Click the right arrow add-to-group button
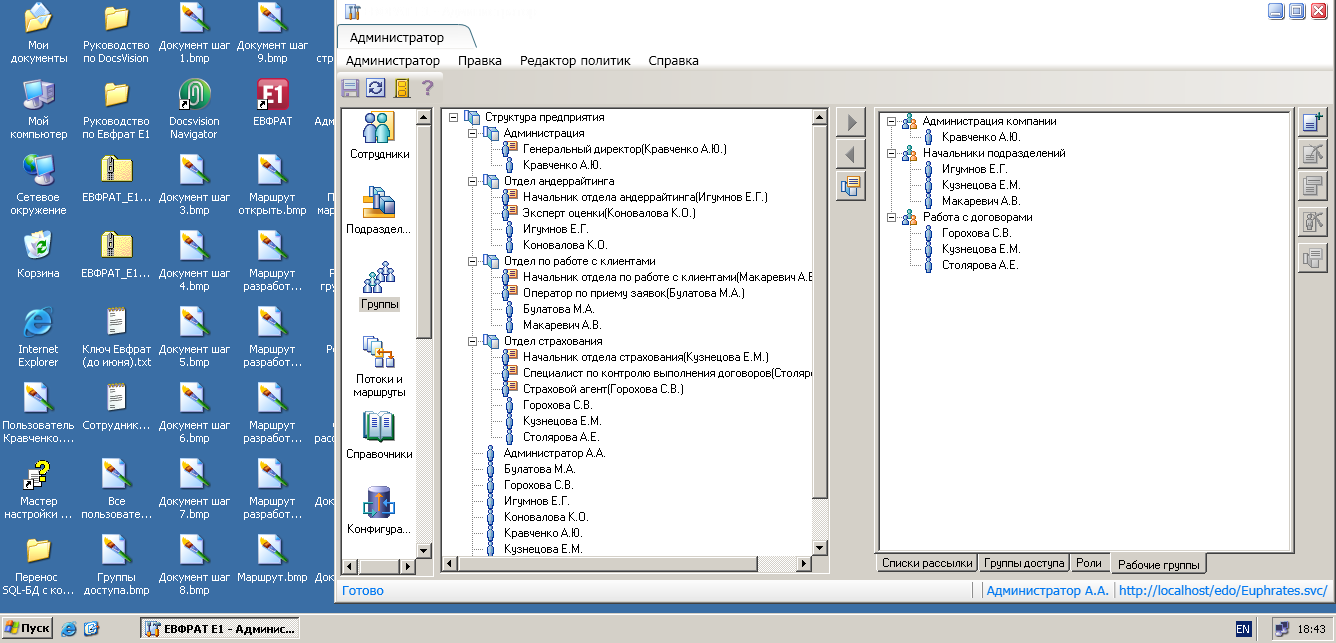Screen dimensions: 1336x643 click(851, 123)
